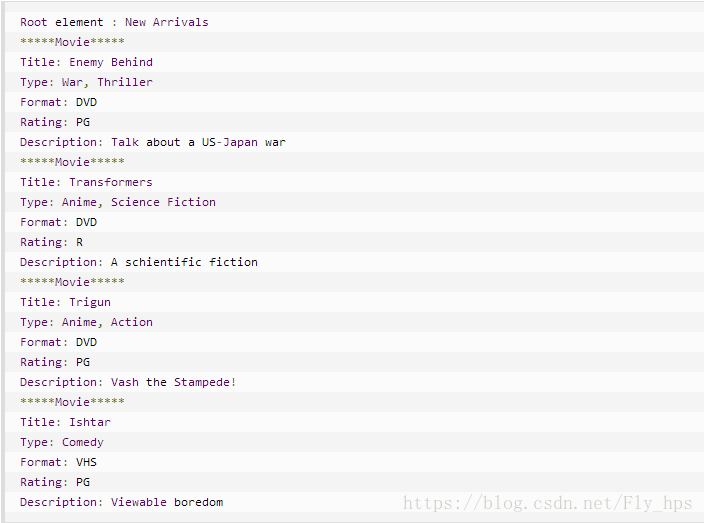Screen dimensions: 704x523
Task: Click the 'Description: Talk about a US-Japan war' line
Action: [153, 142]
